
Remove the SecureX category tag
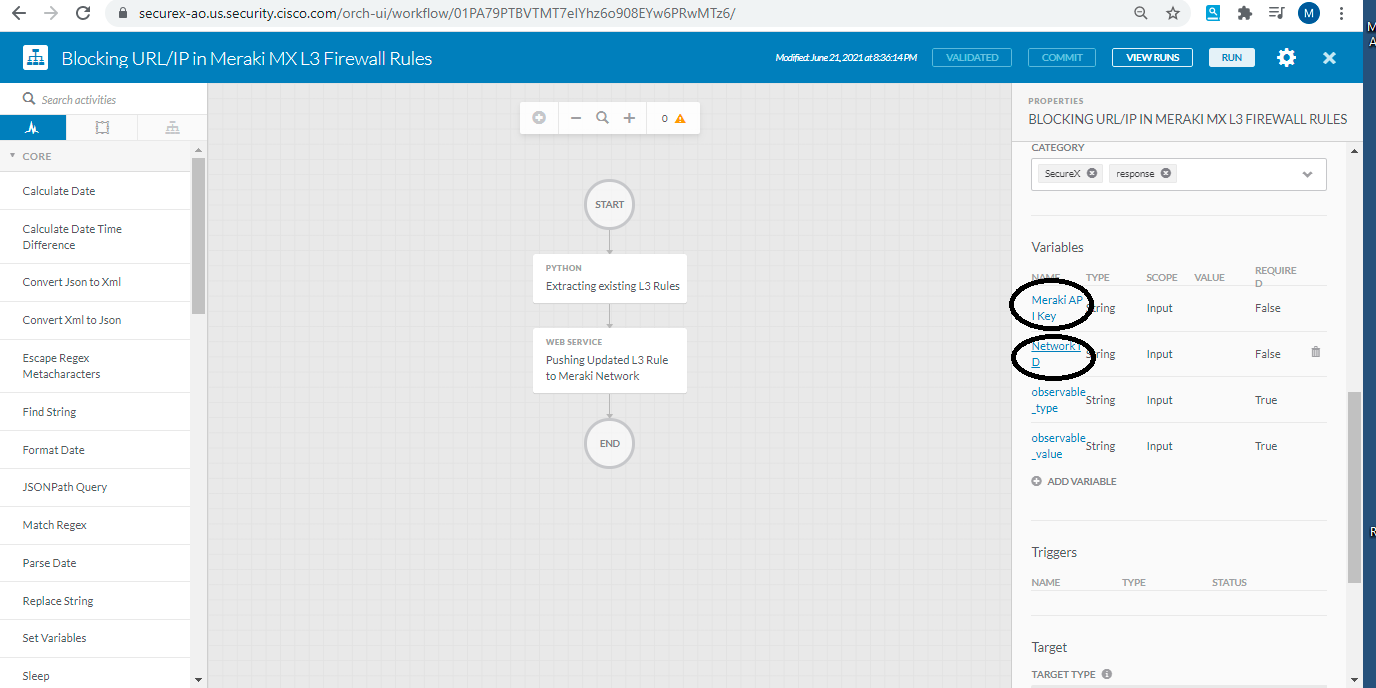point(1092,173)
